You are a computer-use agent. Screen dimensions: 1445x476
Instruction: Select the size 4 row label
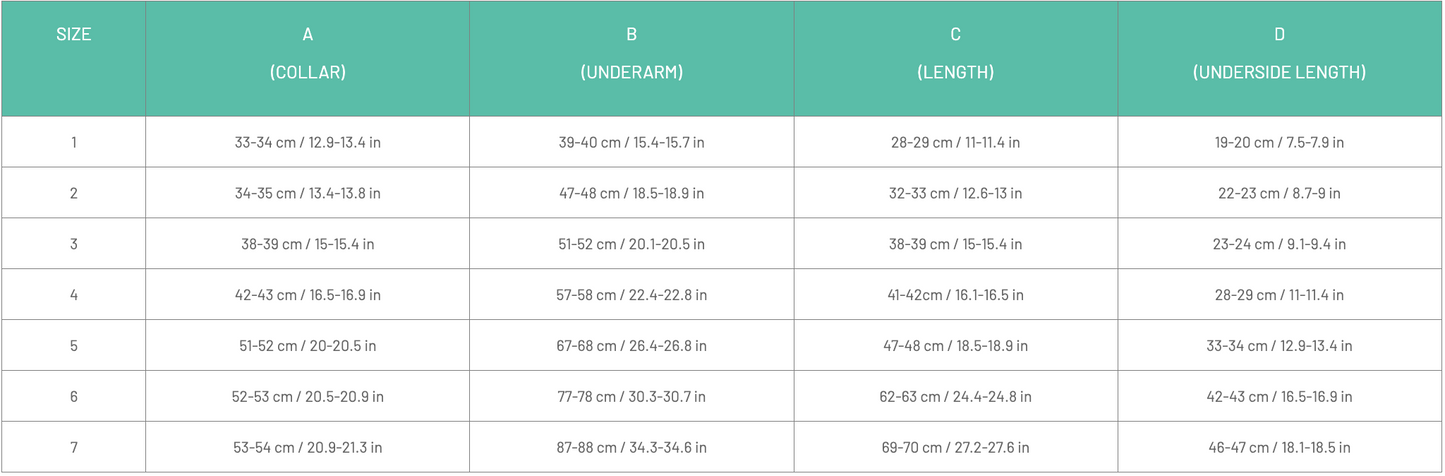(x=73, y=295)
